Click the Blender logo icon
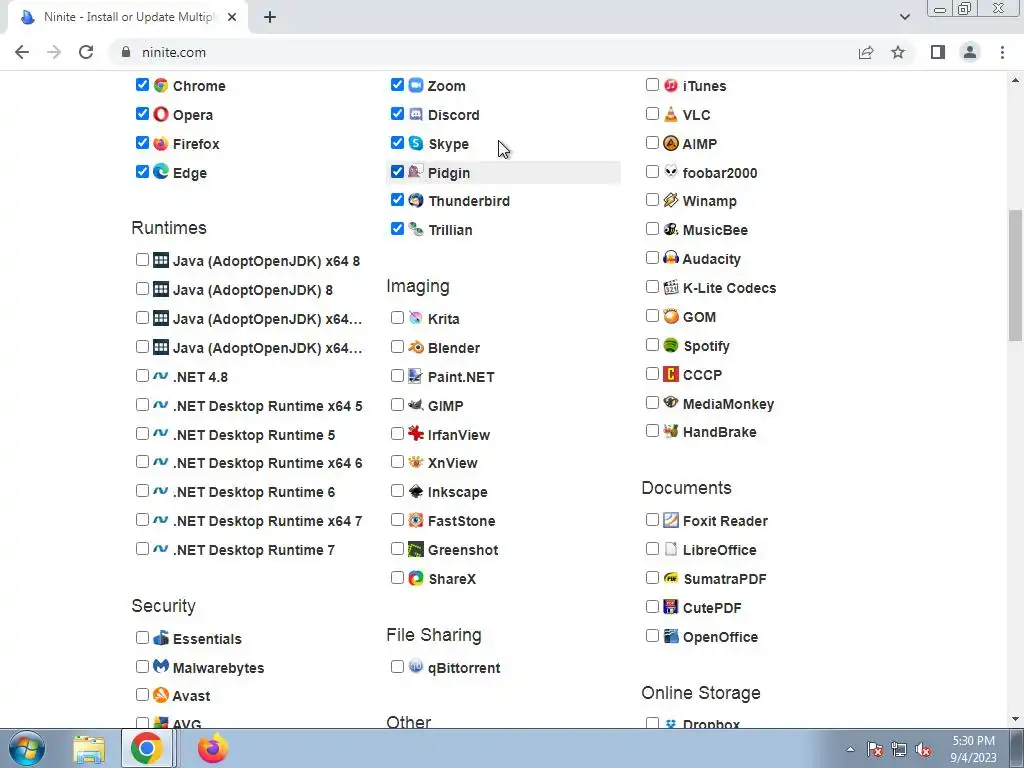 click(416, 347)
